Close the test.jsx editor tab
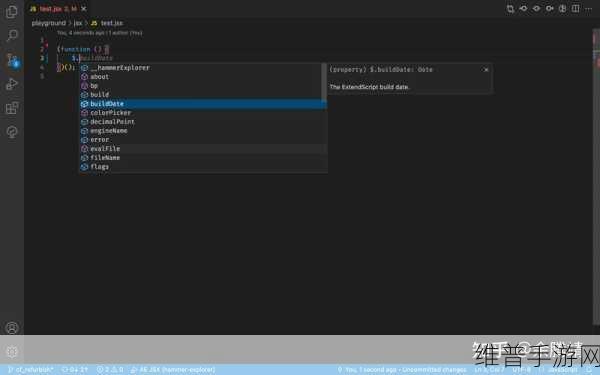 [84, 8]
